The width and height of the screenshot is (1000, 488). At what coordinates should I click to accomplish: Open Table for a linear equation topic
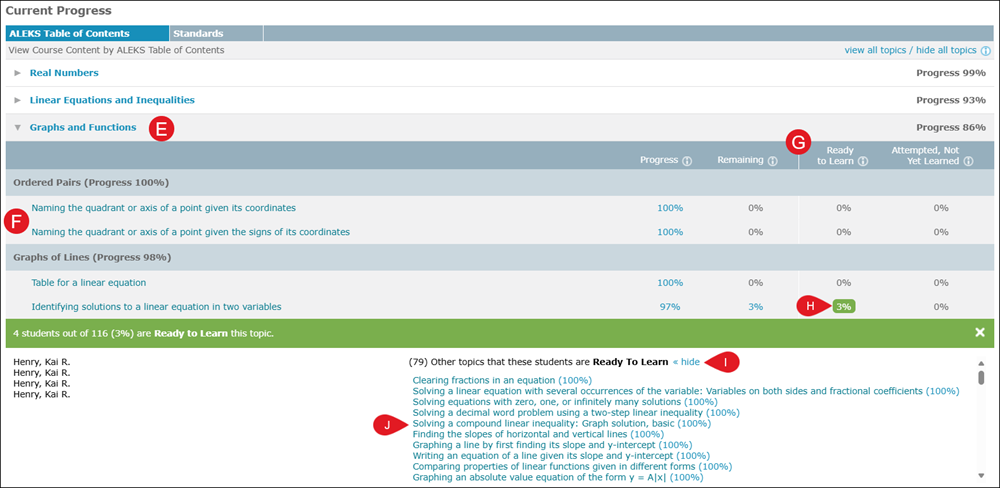tap(89, 283)
